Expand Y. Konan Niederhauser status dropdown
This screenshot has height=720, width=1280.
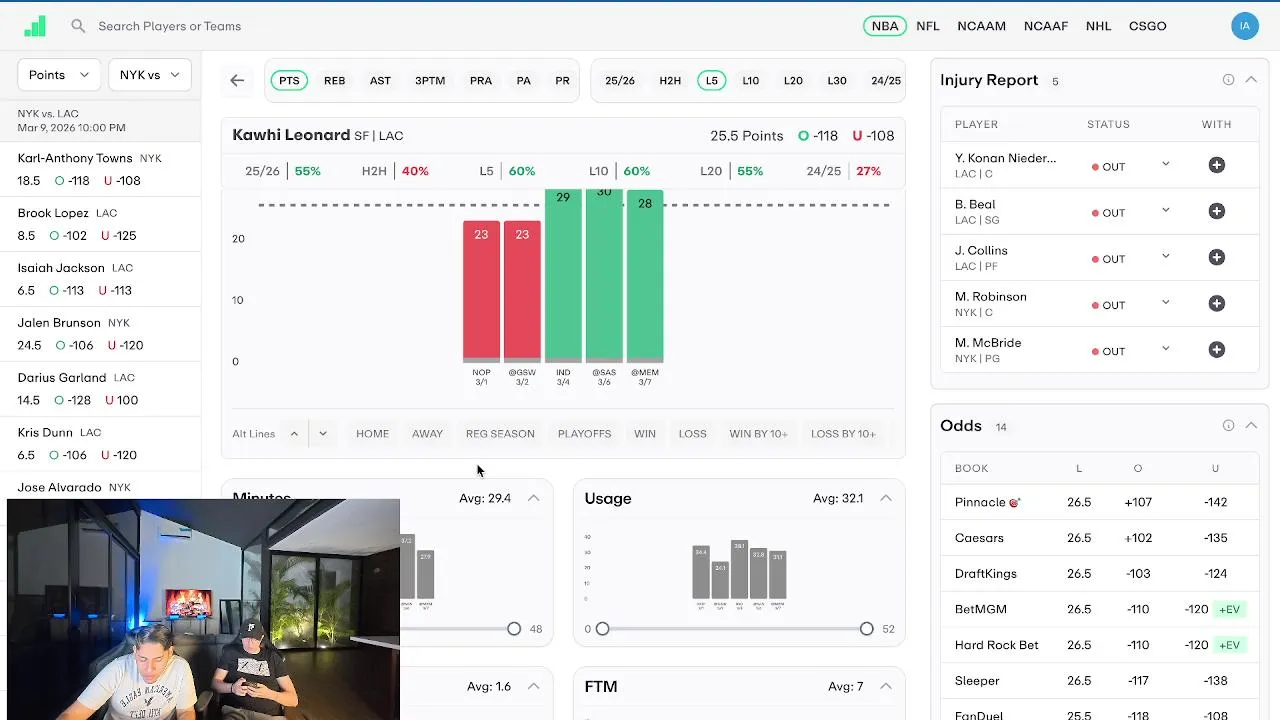click(x=1165, y=164)
